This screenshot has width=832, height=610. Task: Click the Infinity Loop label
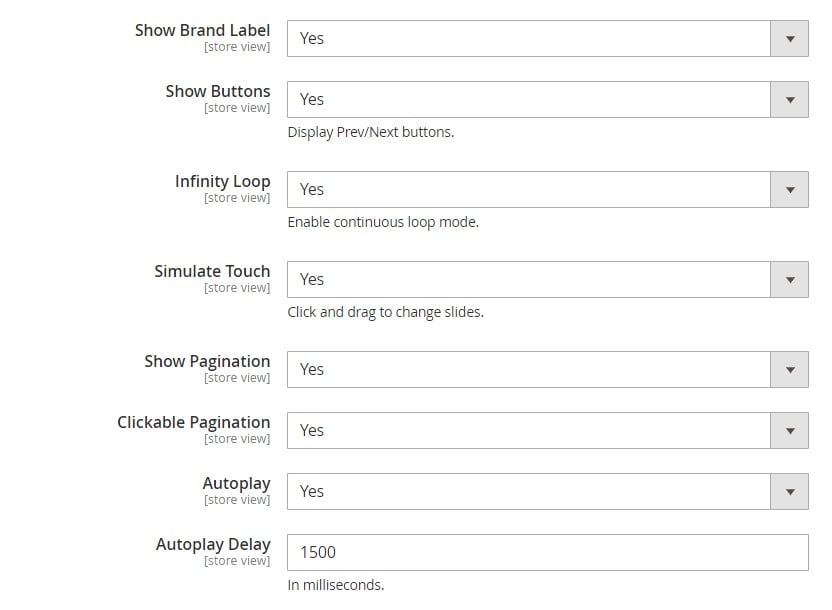(x=223, y=181)
